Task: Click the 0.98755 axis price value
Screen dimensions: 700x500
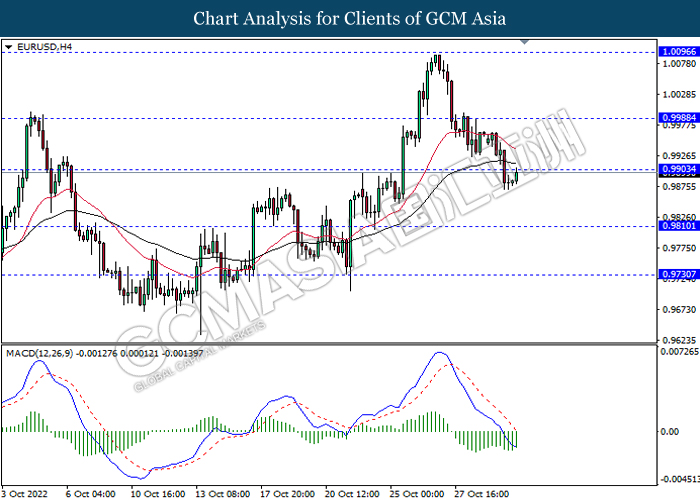Action: tap(679, 187)
